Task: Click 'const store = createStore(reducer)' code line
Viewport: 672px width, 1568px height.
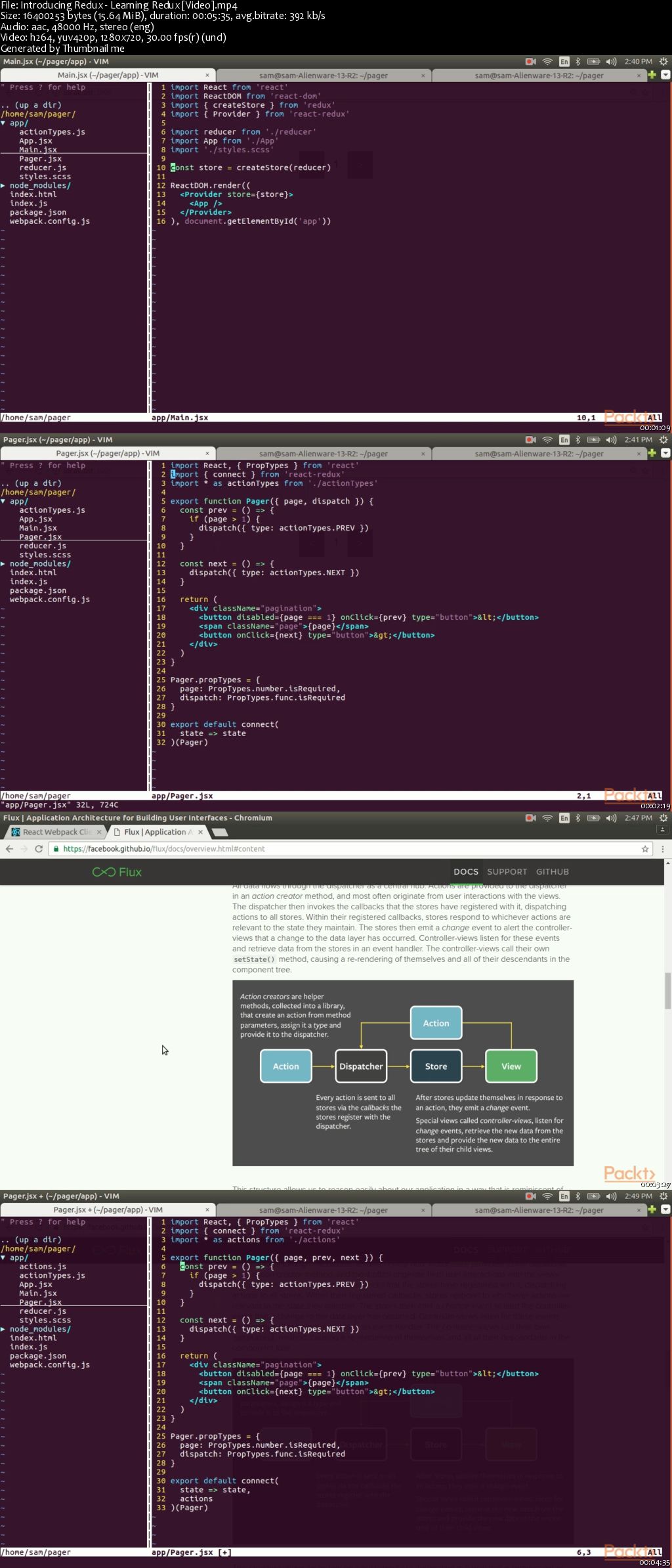Action: pos(251,167)
